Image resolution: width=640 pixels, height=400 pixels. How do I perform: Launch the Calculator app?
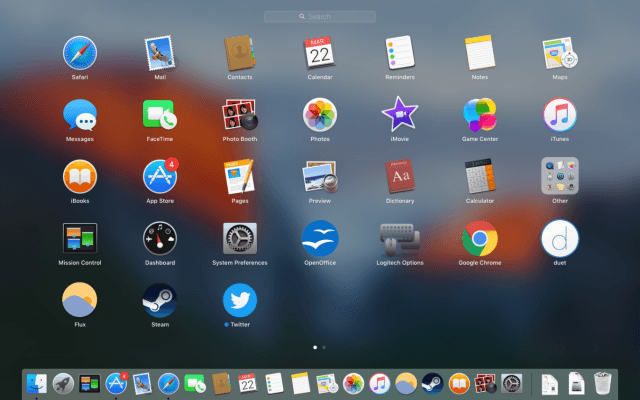point(480,177)
